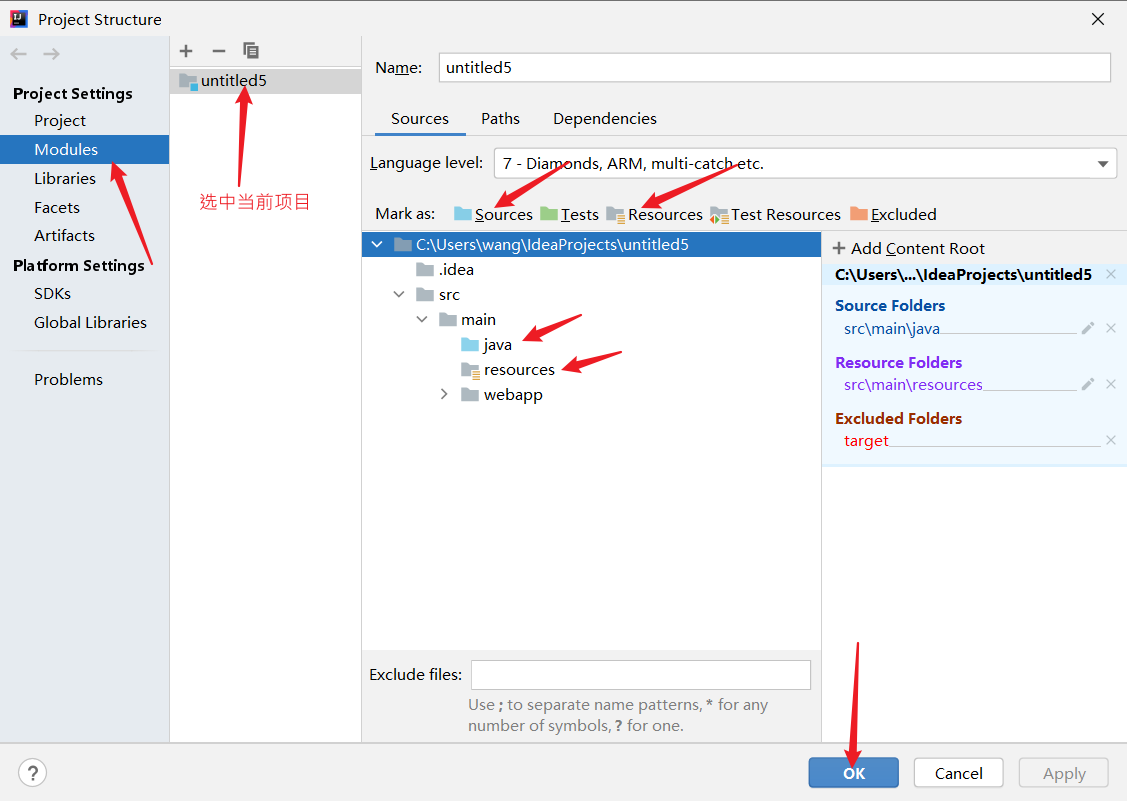This screenshot has width=1127, height=801.
Task: Mark folder as Tests
Action: tap(569, 214)
